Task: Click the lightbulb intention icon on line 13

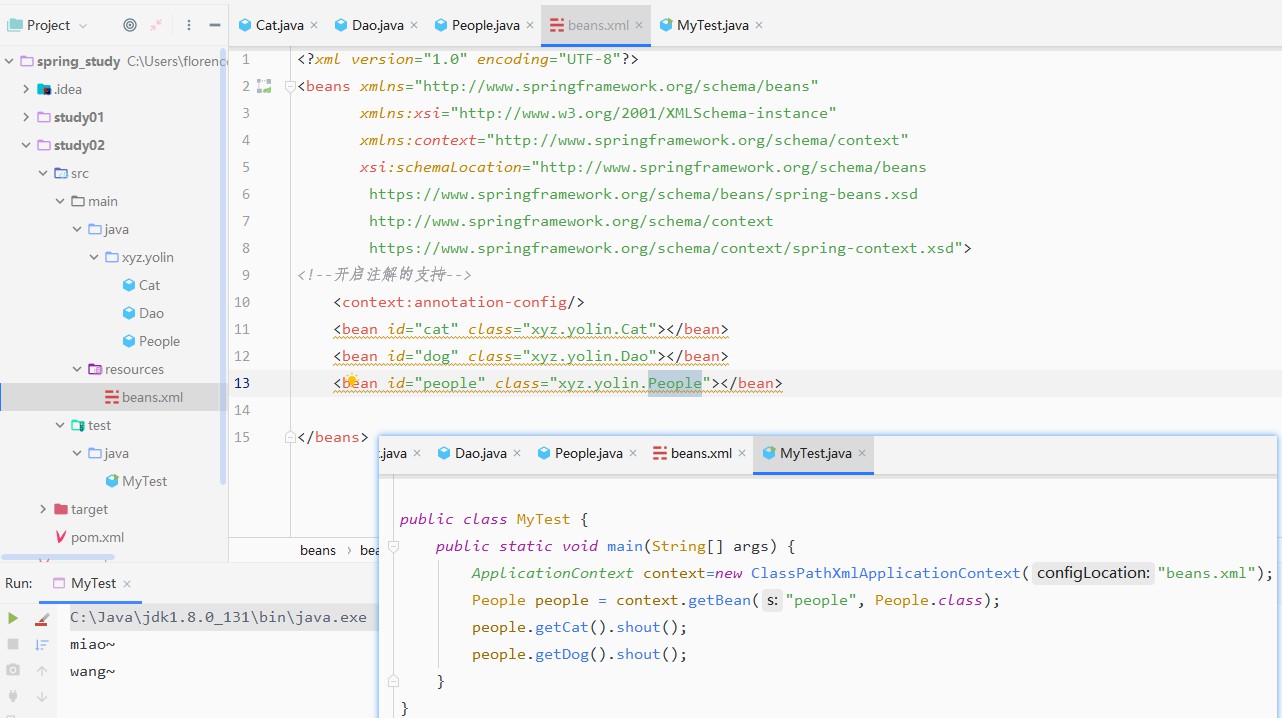Action: coord(351,381)
